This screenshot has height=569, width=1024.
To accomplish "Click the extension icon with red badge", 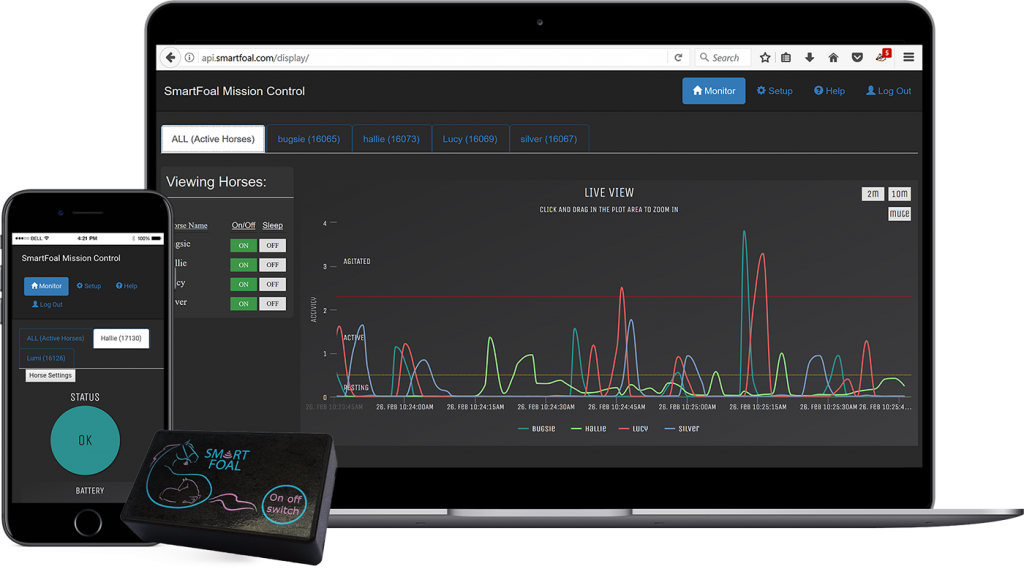I will (882, 57).
